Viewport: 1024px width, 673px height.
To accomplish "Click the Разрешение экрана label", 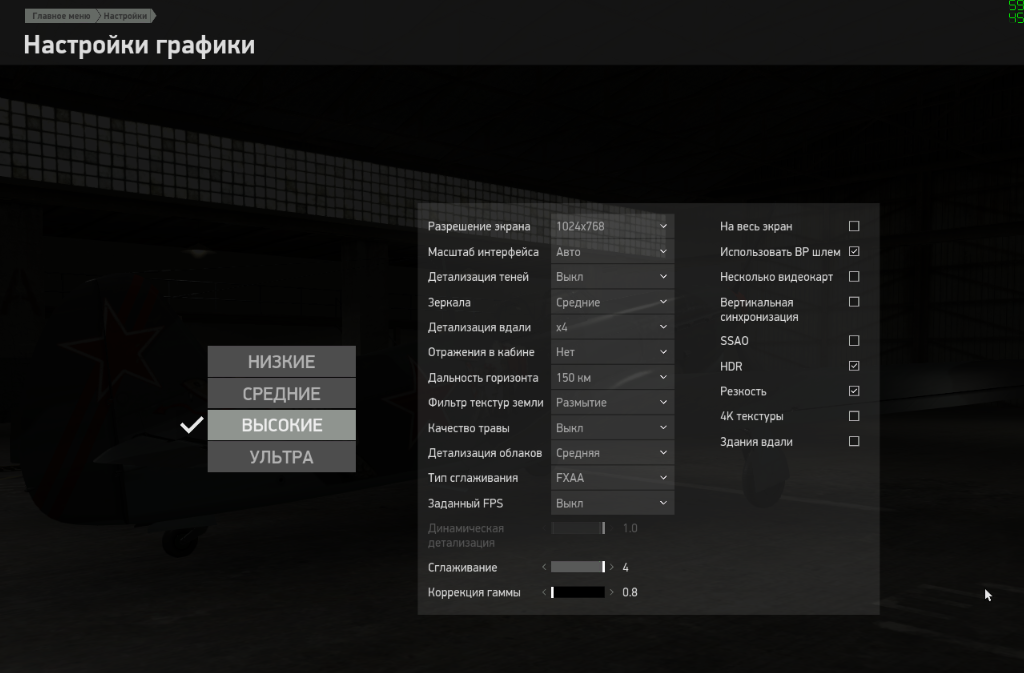I will pos(479,227).
